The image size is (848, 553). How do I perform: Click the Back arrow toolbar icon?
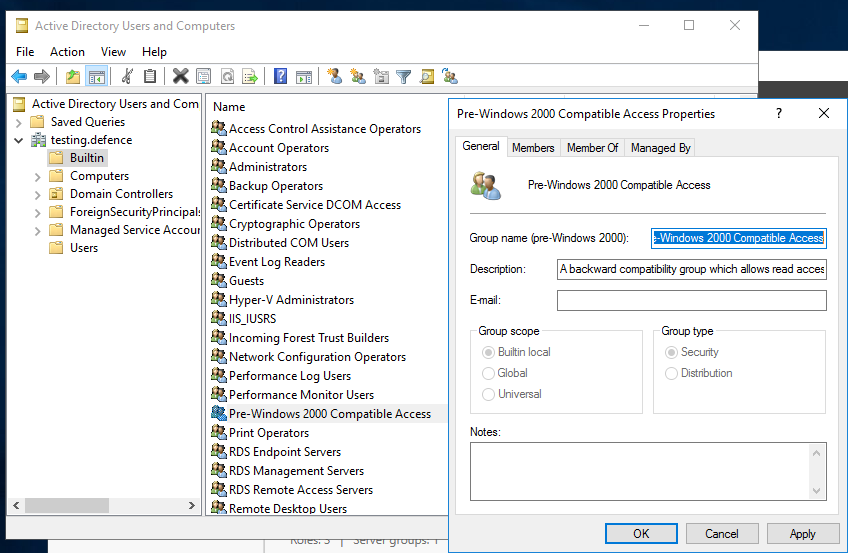coord(19,76)
